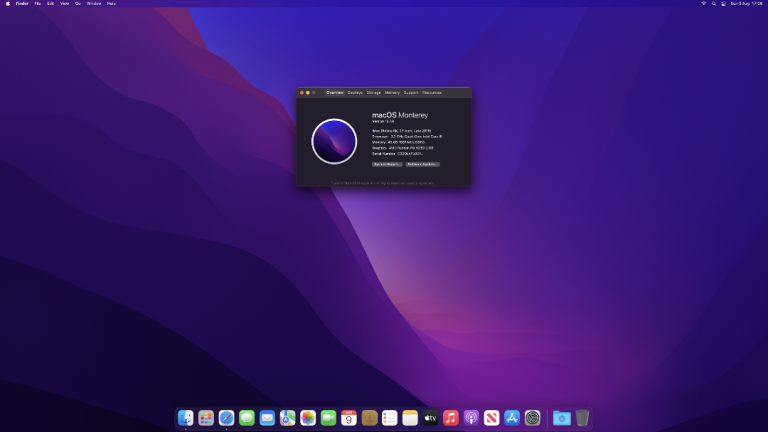
Task: Open the Mail app in the Dock
Action: (267, 418)
